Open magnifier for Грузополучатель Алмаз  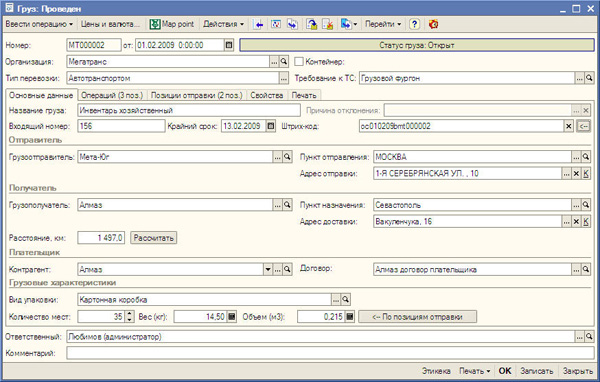tap(287, 205)
